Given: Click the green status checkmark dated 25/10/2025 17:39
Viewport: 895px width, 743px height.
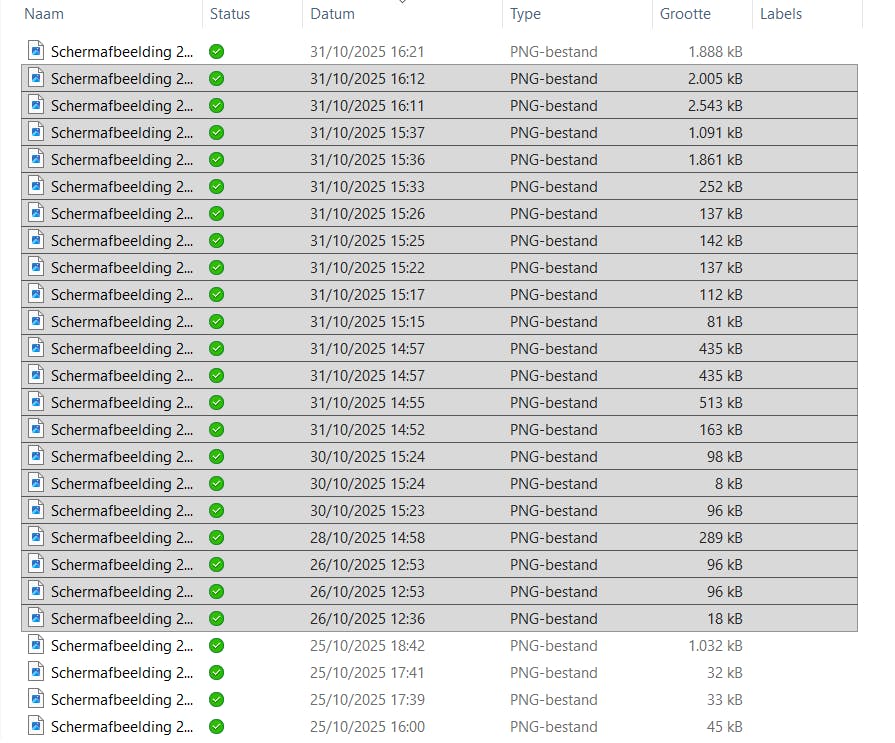Looking at the screenshot, I should tap(216, 700).
